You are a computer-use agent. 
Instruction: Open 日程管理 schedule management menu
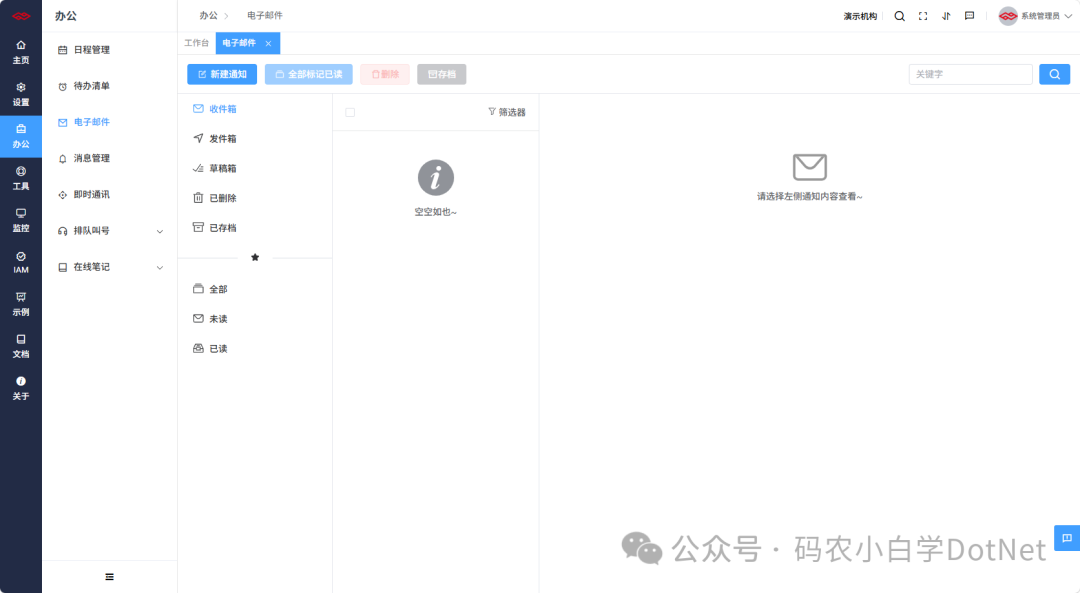[110, 50]
